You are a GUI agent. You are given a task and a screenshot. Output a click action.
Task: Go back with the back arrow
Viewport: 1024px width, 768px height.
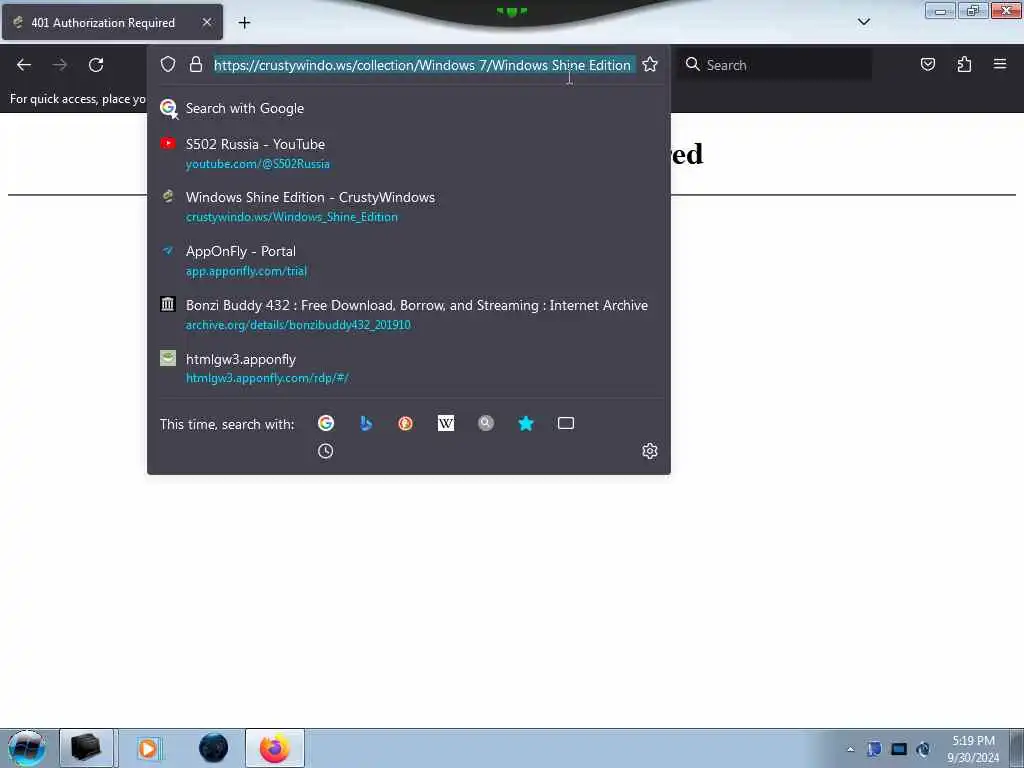(x=24, y=65)
